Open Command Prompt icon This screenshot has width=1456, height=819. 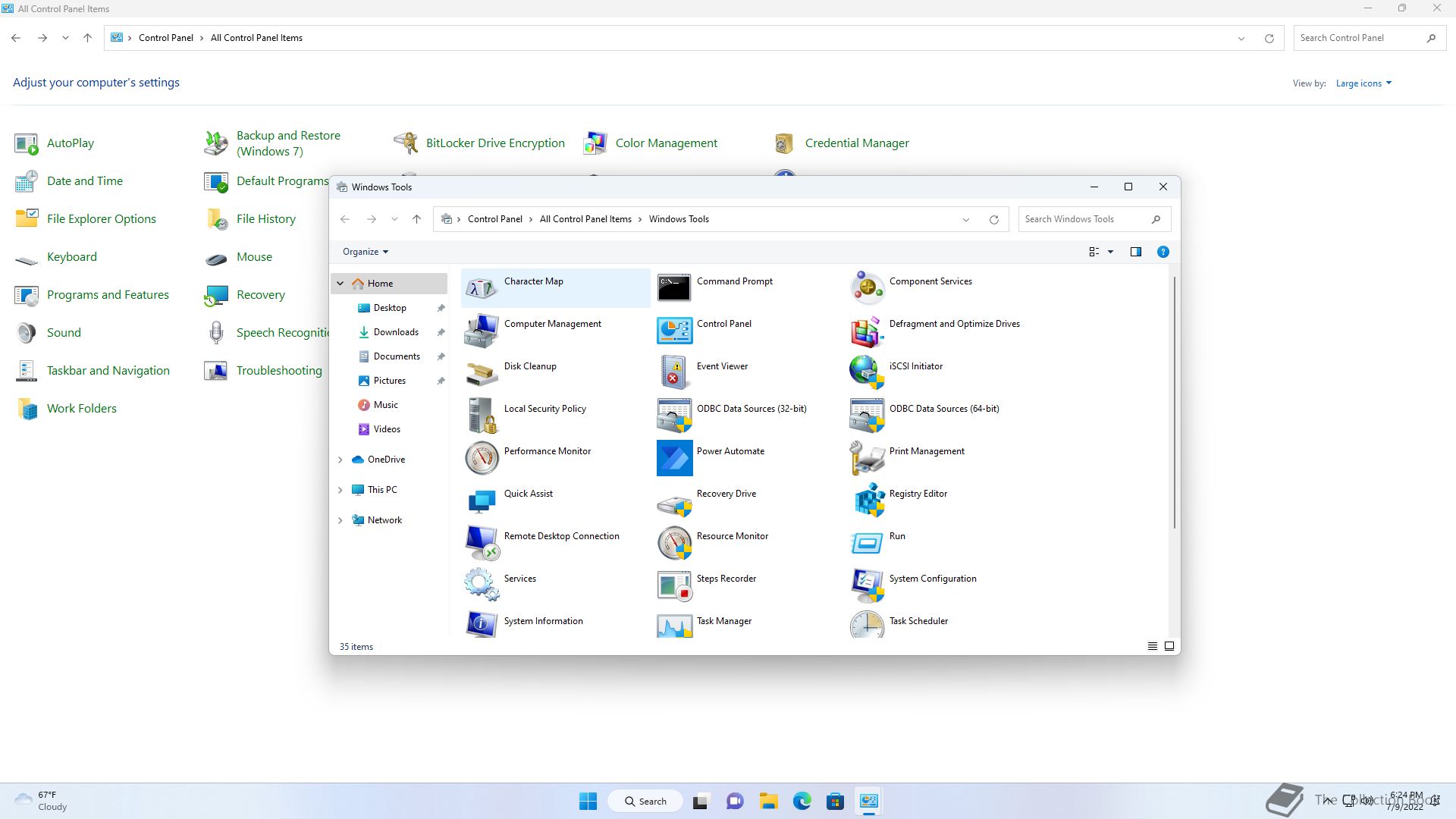point(674,288)
